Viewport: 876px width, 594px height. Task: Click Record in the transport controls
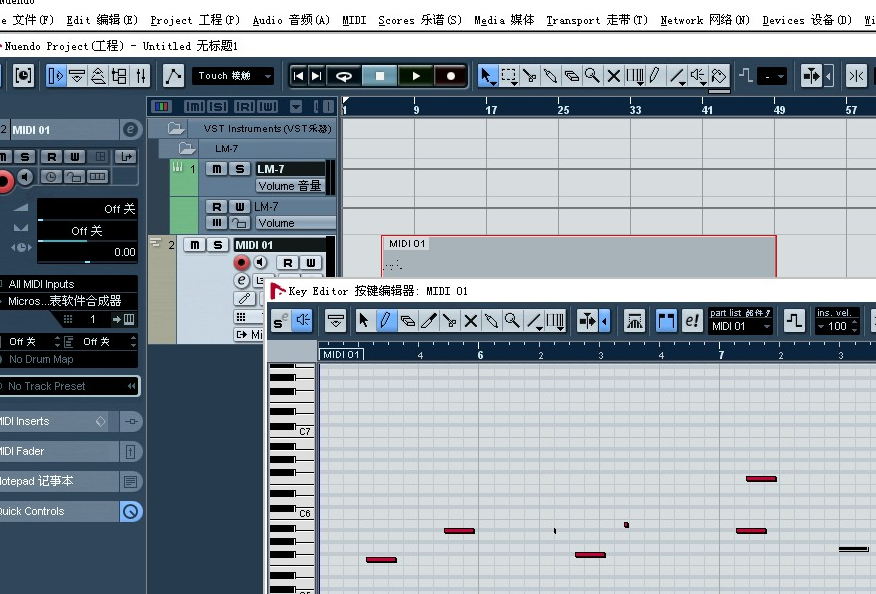point(450,75)
